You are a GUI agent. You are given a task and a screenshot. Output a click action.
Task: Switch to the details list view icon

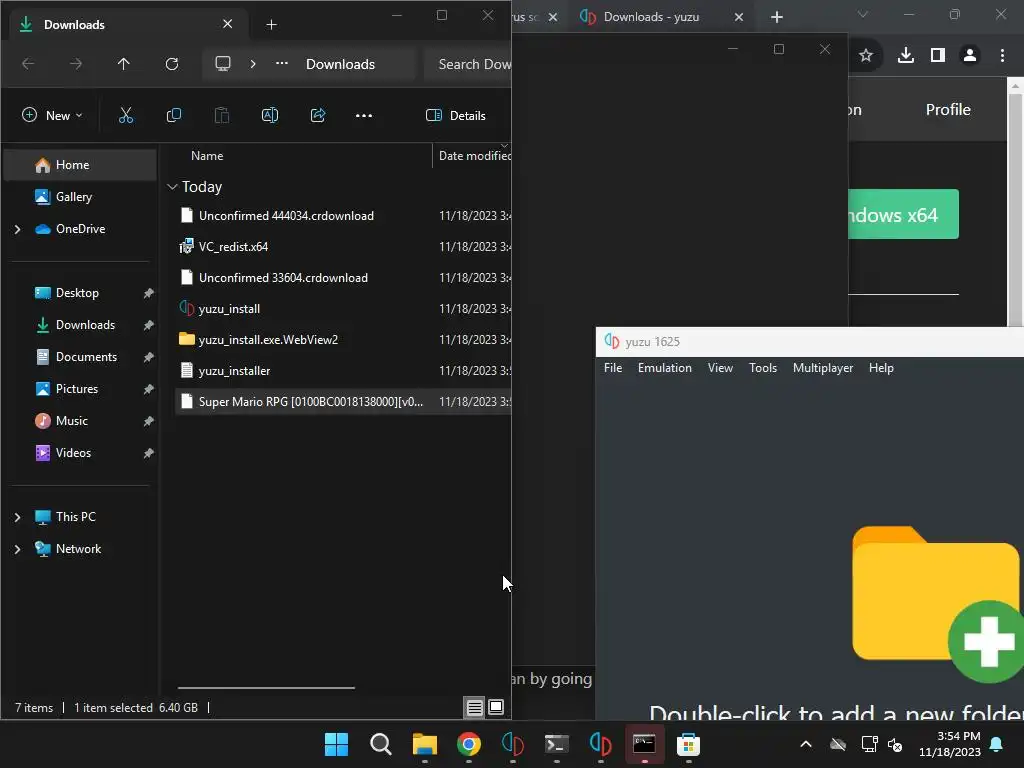[475, 707]
